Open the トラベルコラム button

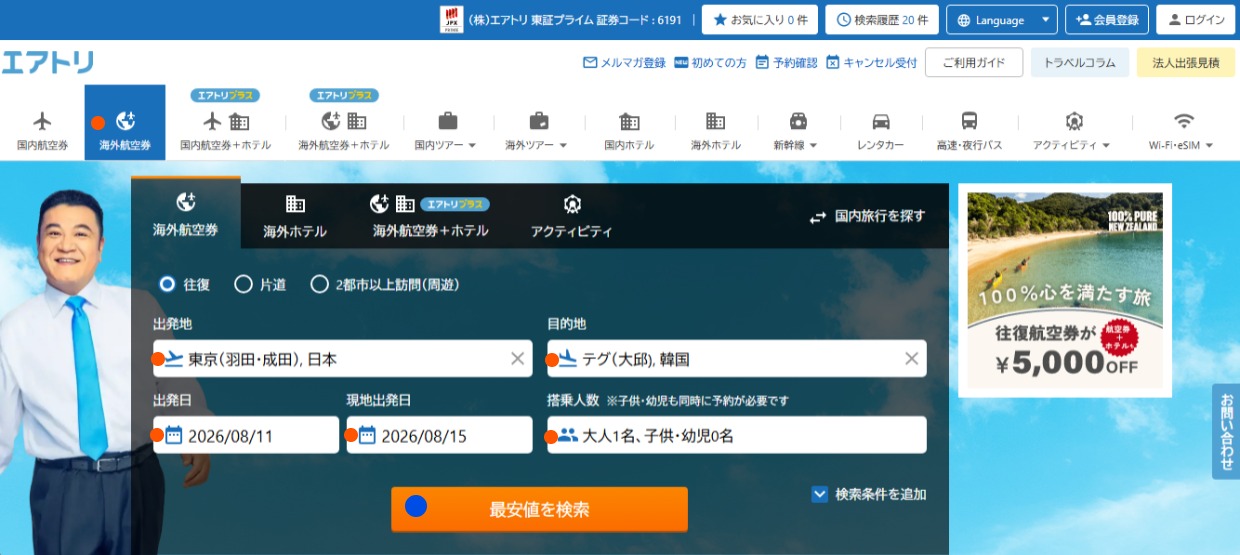click(1080, 62)
